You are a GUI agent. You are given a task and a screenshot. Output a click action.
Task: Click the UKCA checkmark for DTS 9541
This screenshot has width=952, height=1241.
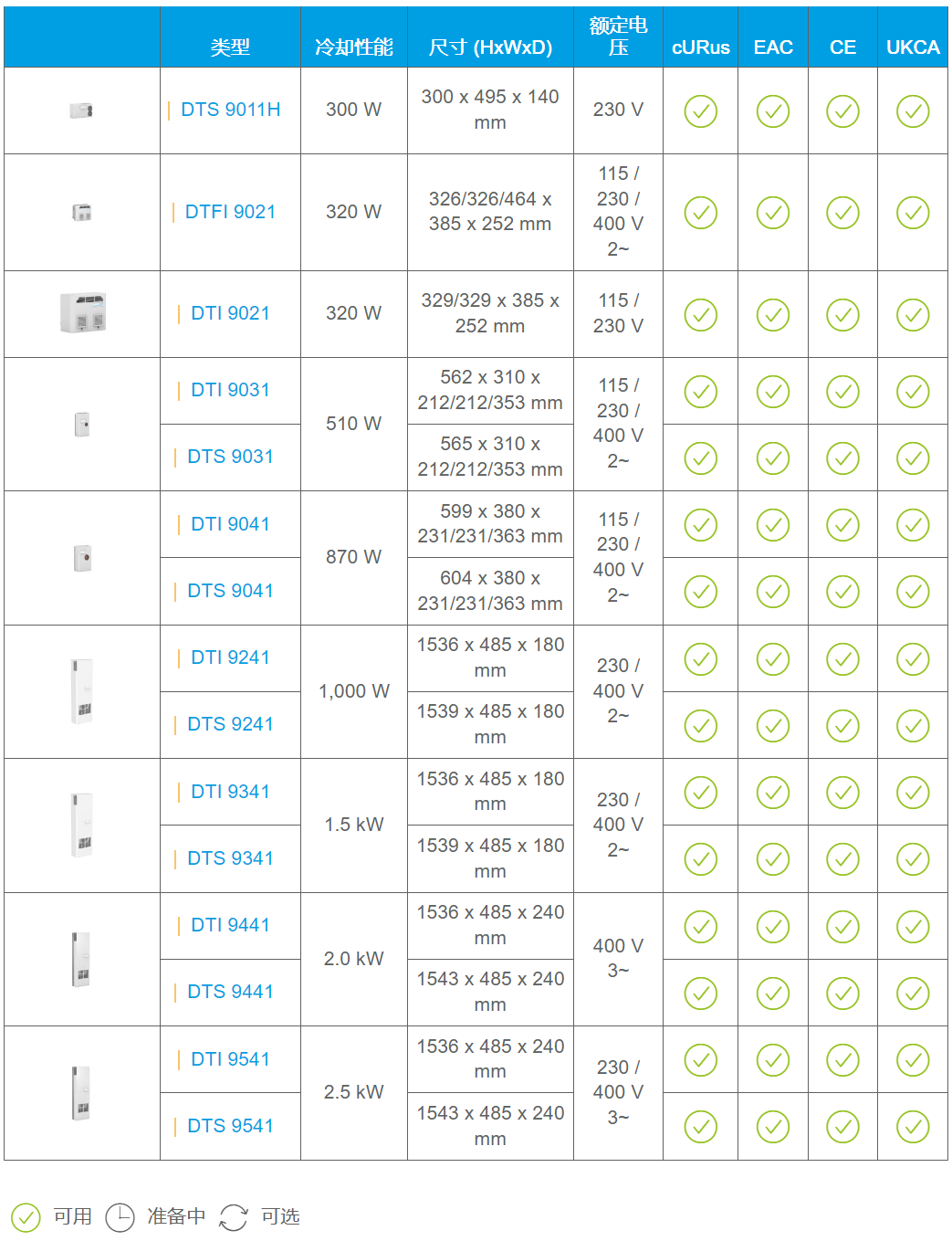pyautogui.click(x=913, y=1127)
